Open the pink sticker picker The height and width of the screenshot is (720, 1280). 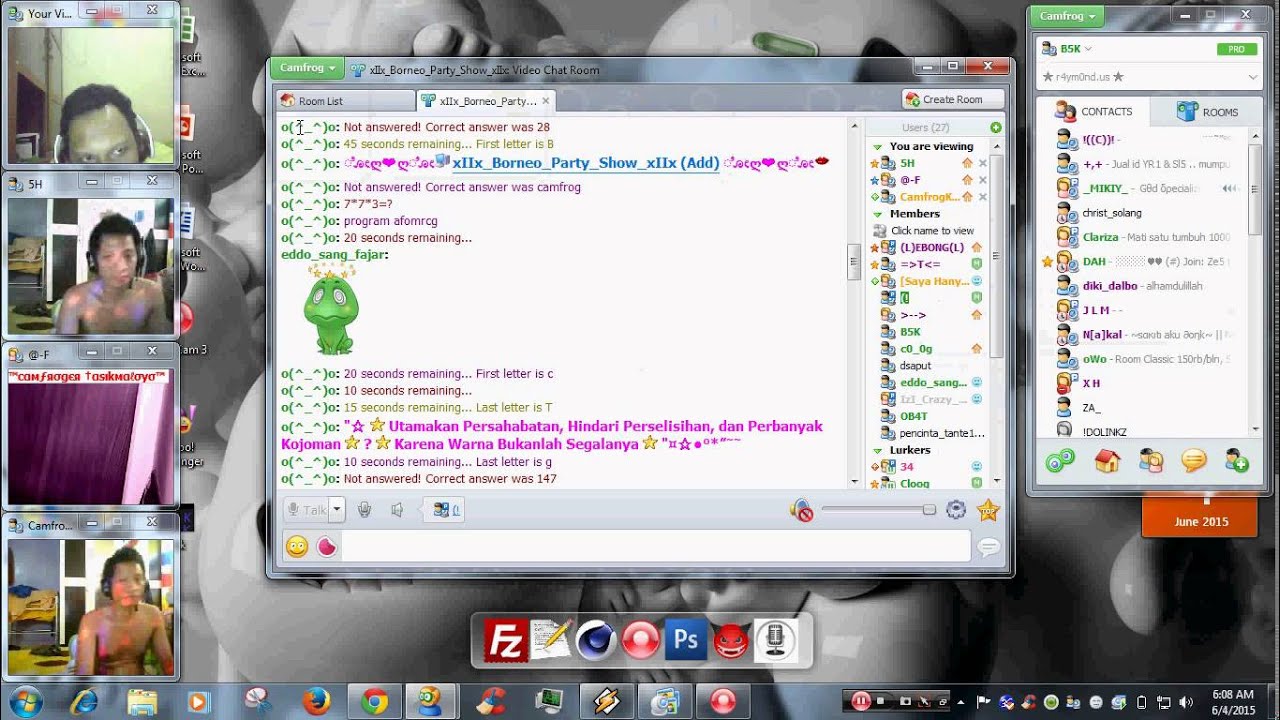click(326, 546)
